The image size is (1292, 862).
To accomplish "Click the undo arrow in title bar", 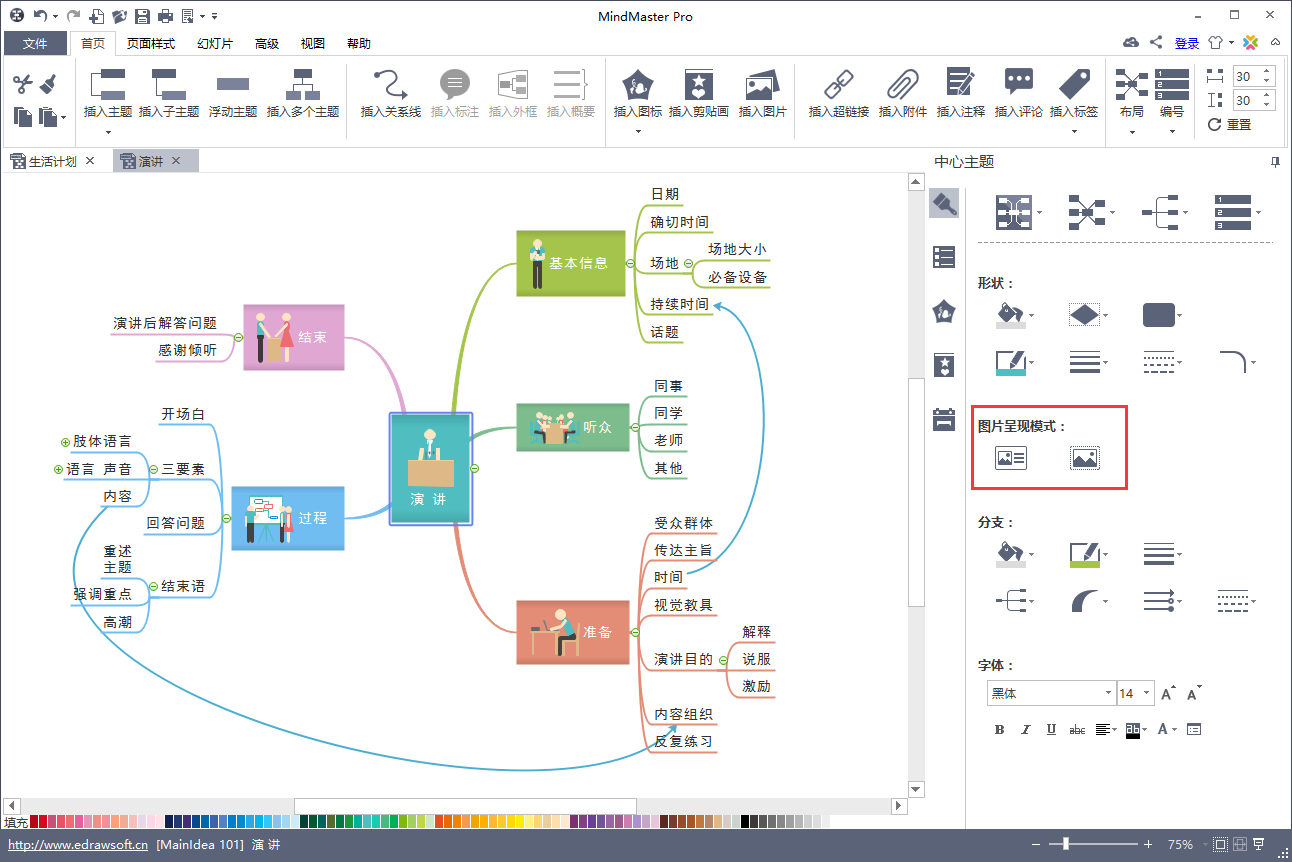I will coord(40,16).
